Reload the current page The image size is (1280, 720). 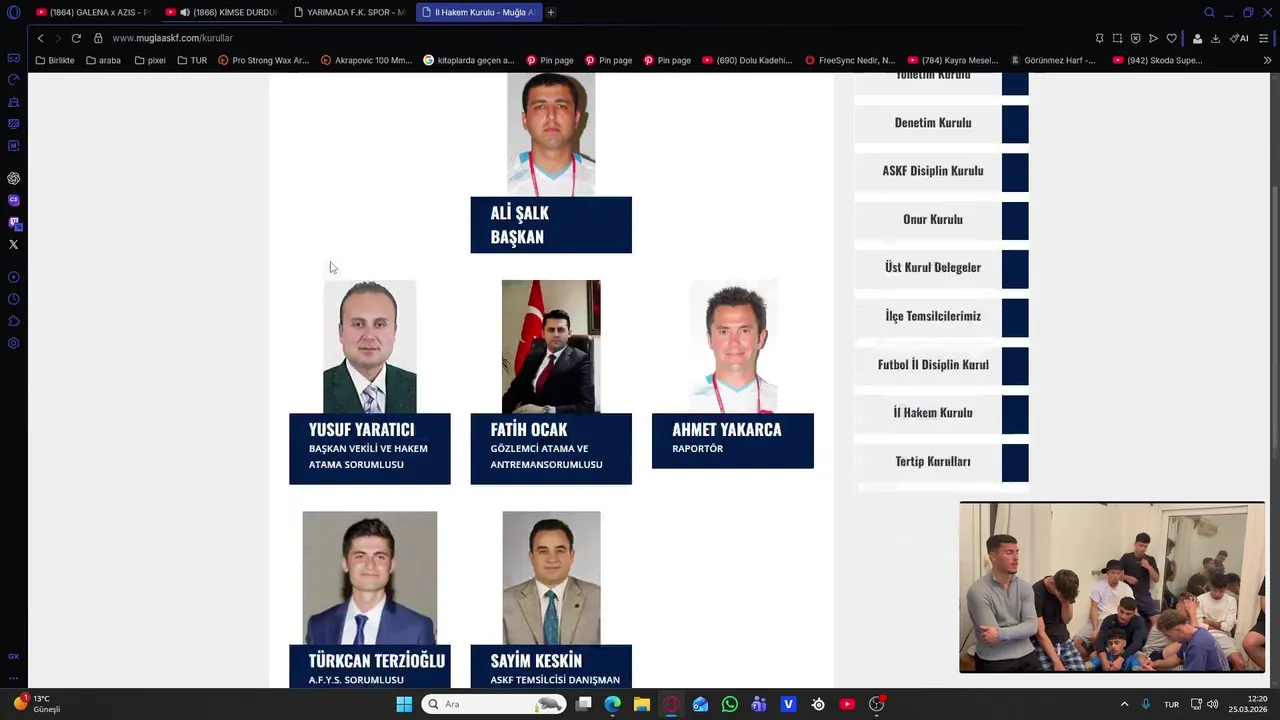[76, 38]
